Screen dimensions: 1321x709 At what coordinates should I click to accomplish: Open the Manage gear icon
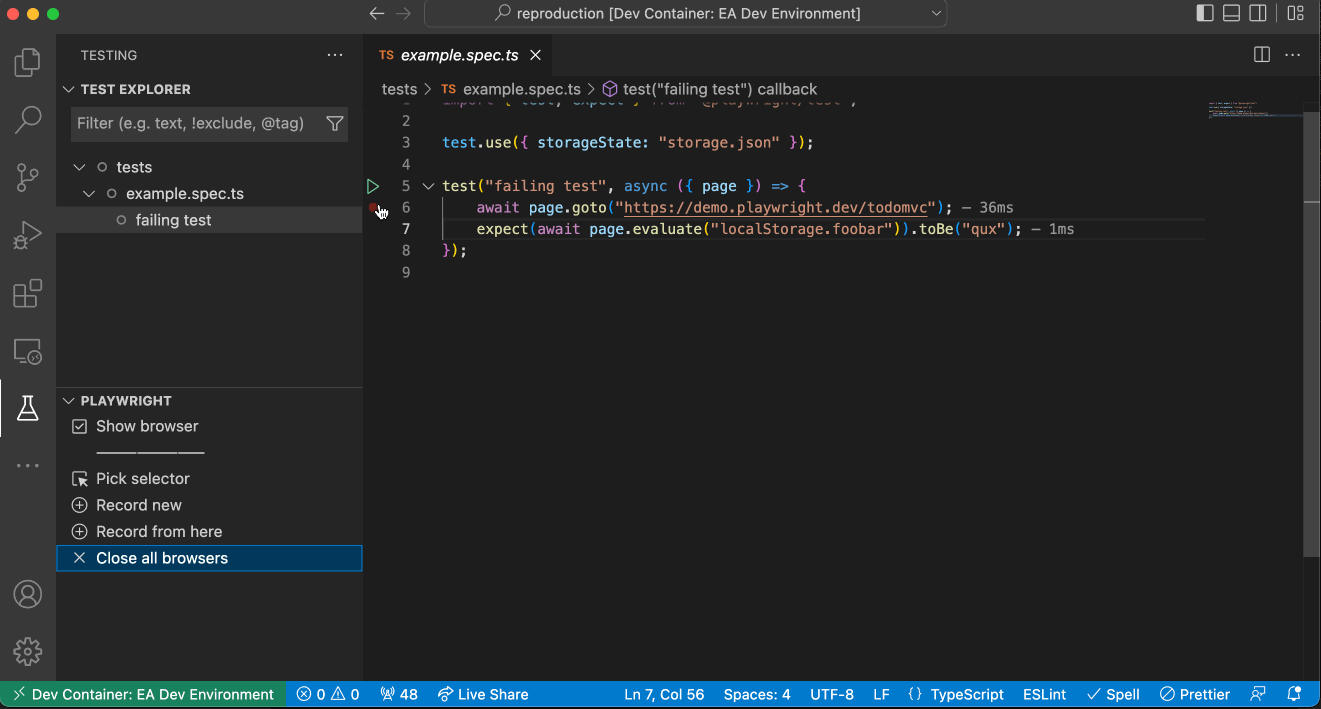click(x=28, y=651)
